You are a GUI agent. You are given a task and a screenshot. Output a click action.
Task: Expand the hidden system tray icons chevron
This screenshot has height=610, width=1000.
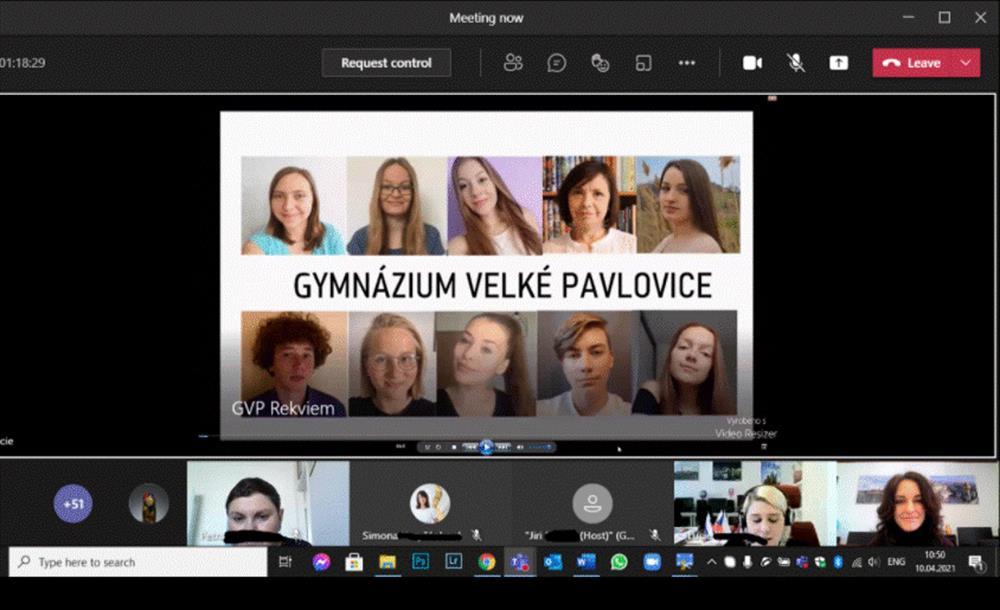tap(712, 562)
